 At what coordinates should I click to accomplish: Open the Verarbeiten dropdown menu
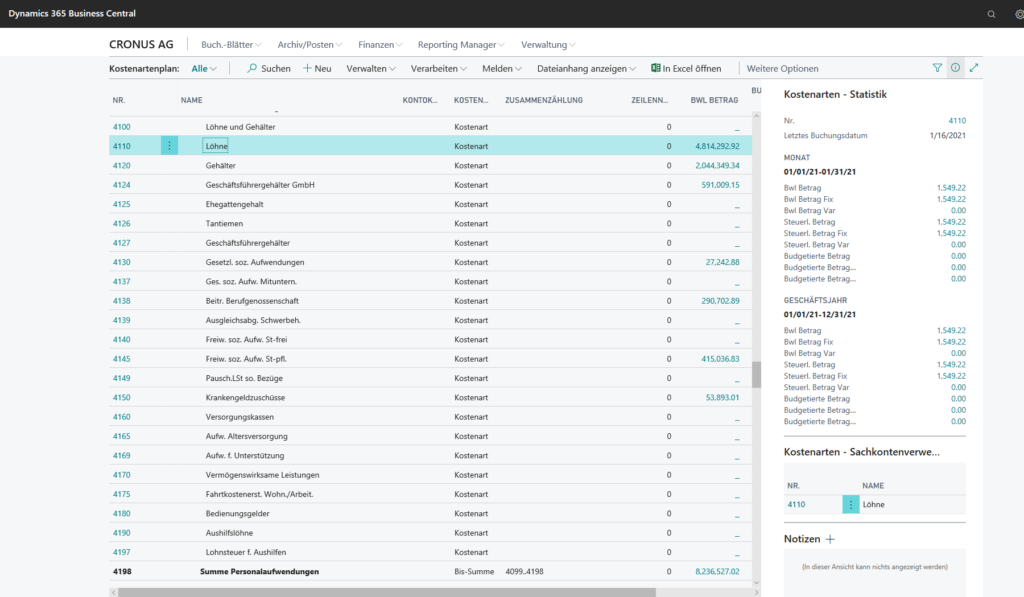439,69
